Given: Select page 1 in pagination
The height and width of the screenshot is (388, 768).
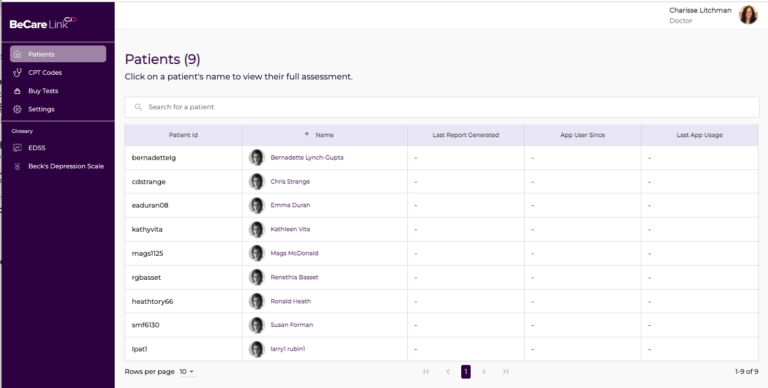Looking at the screenshot, I should click(x=466, y=372).
